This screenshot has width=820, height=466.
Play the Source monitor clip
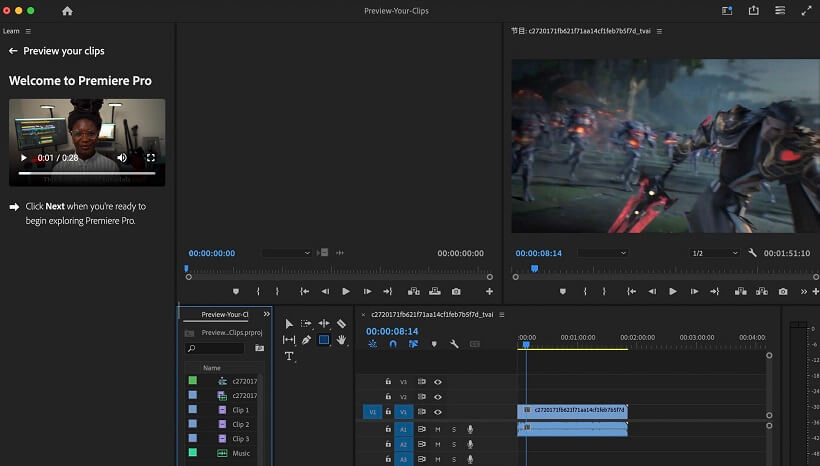click(x=346, y=291)
